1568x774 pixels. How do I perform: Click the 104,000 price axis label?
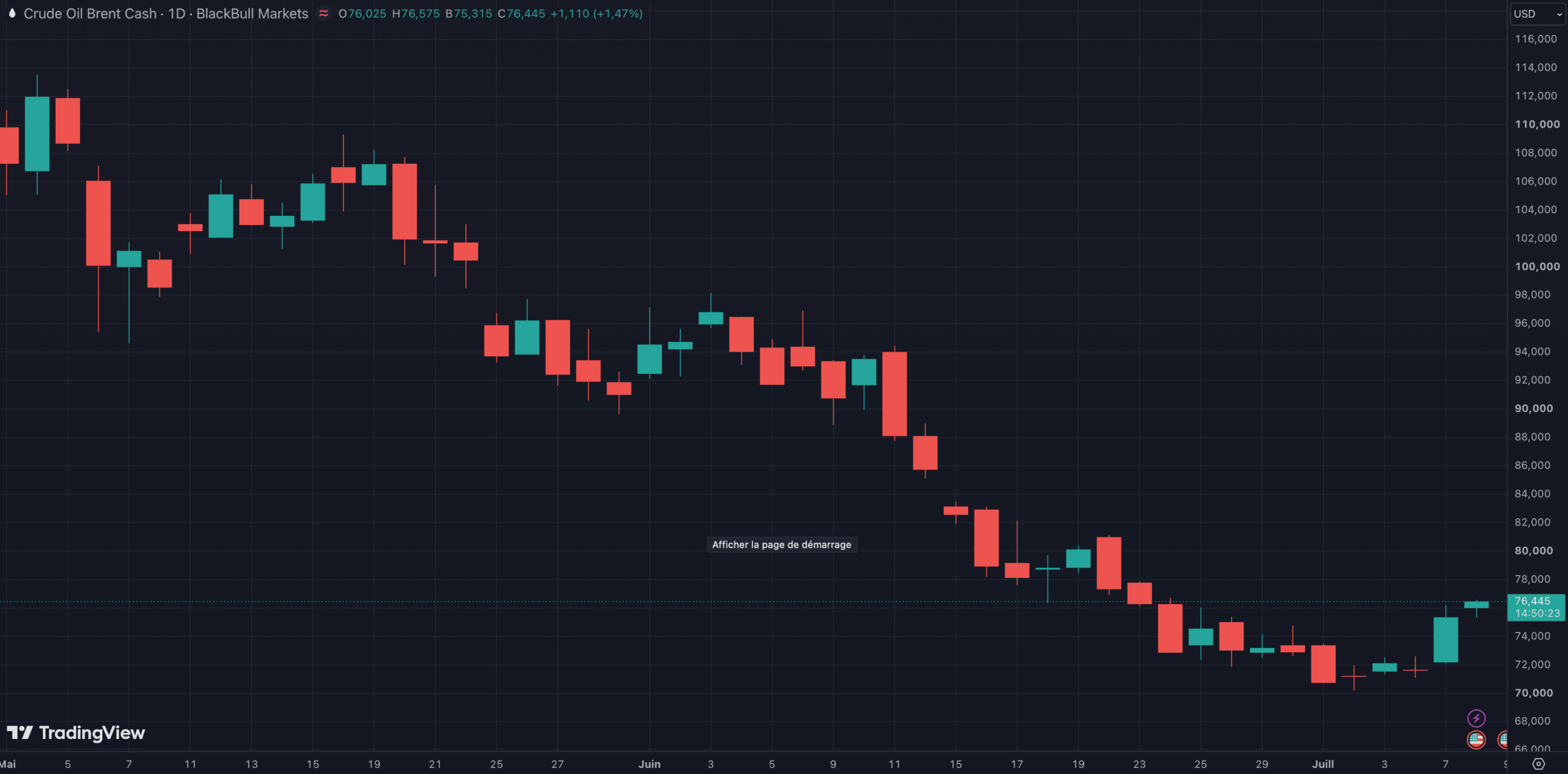[x=1536, y=210]
